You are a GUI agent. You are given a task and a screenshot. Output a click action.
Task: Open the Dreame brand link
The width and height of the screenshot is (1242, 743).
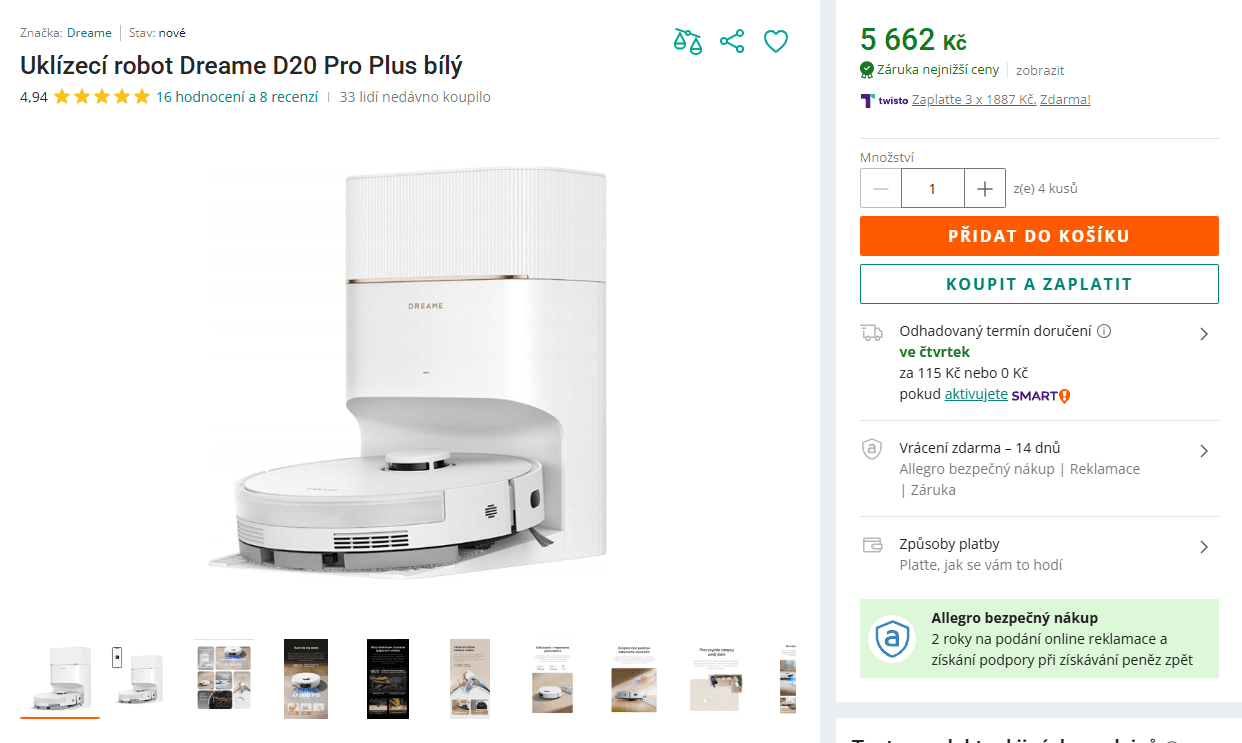pos(89,33)
